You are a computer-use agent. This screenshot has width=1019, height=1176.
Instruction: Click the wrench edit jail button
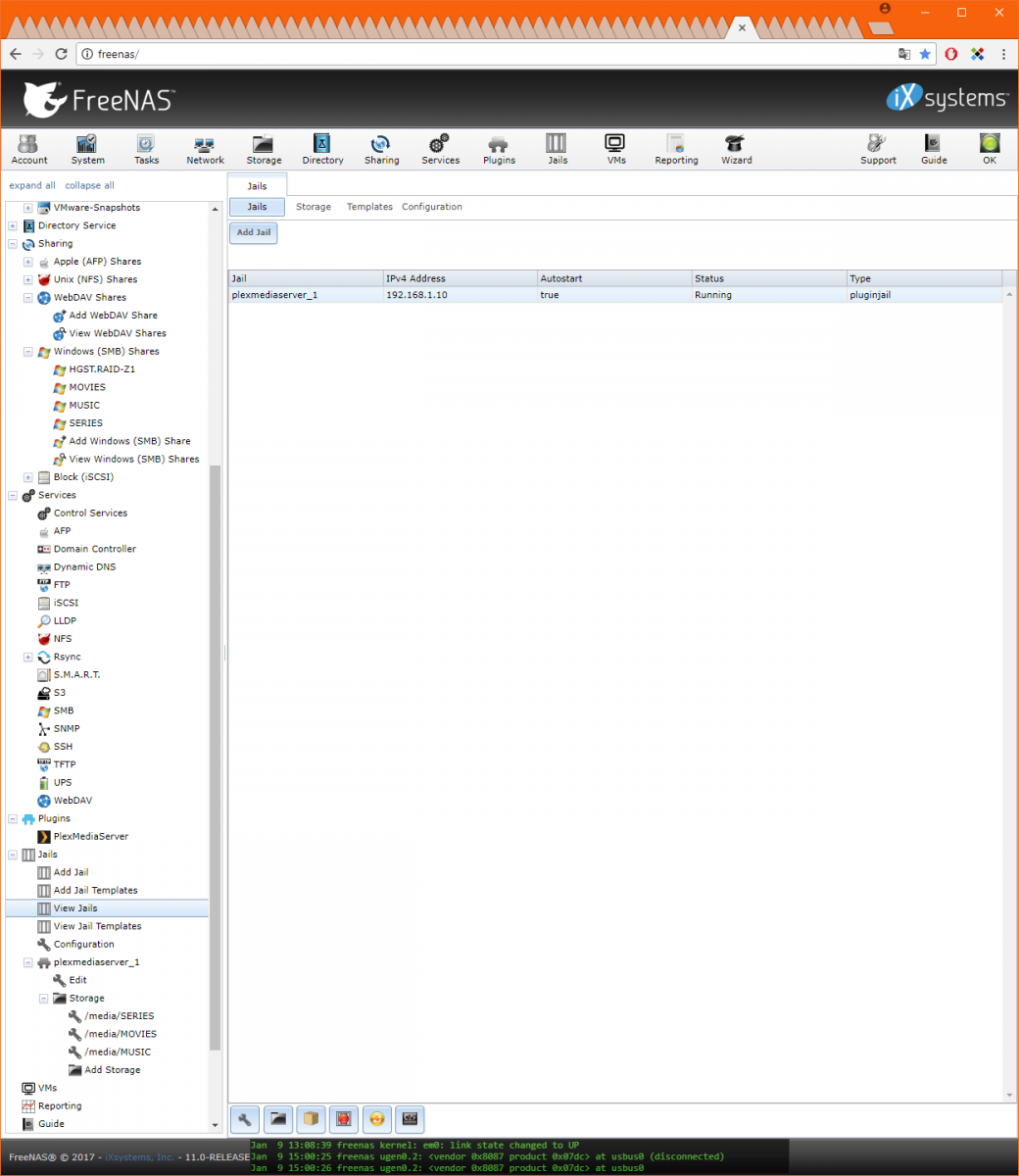coord(244,1118)
